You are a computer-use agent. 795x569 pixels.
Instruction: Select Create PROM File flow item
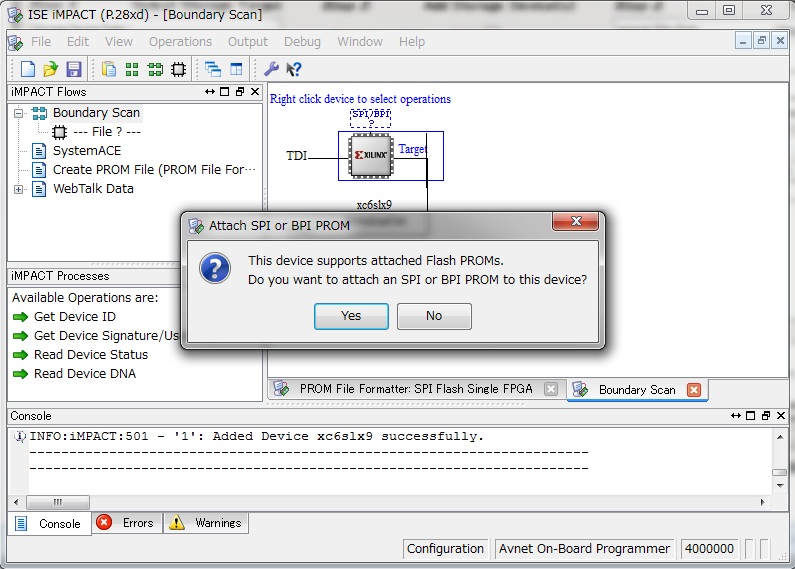coord(154,170)
